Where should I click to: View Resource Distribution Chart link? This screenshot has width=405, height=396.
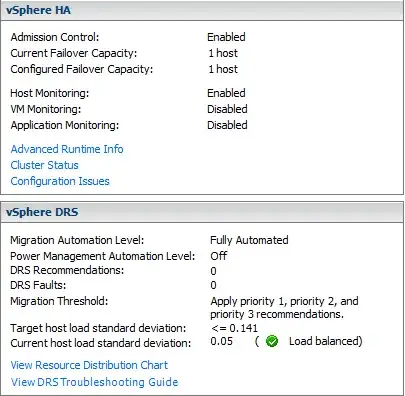point(89,365)
